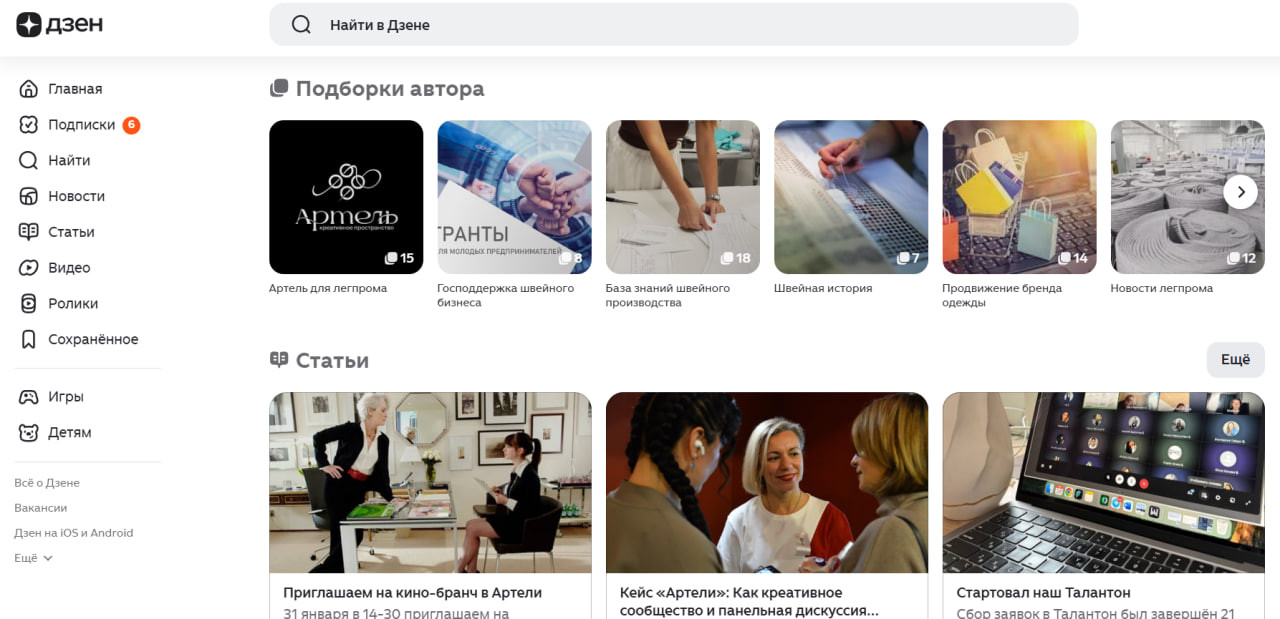
Task: Open Главная via the home icon
Action: (29, 89)
